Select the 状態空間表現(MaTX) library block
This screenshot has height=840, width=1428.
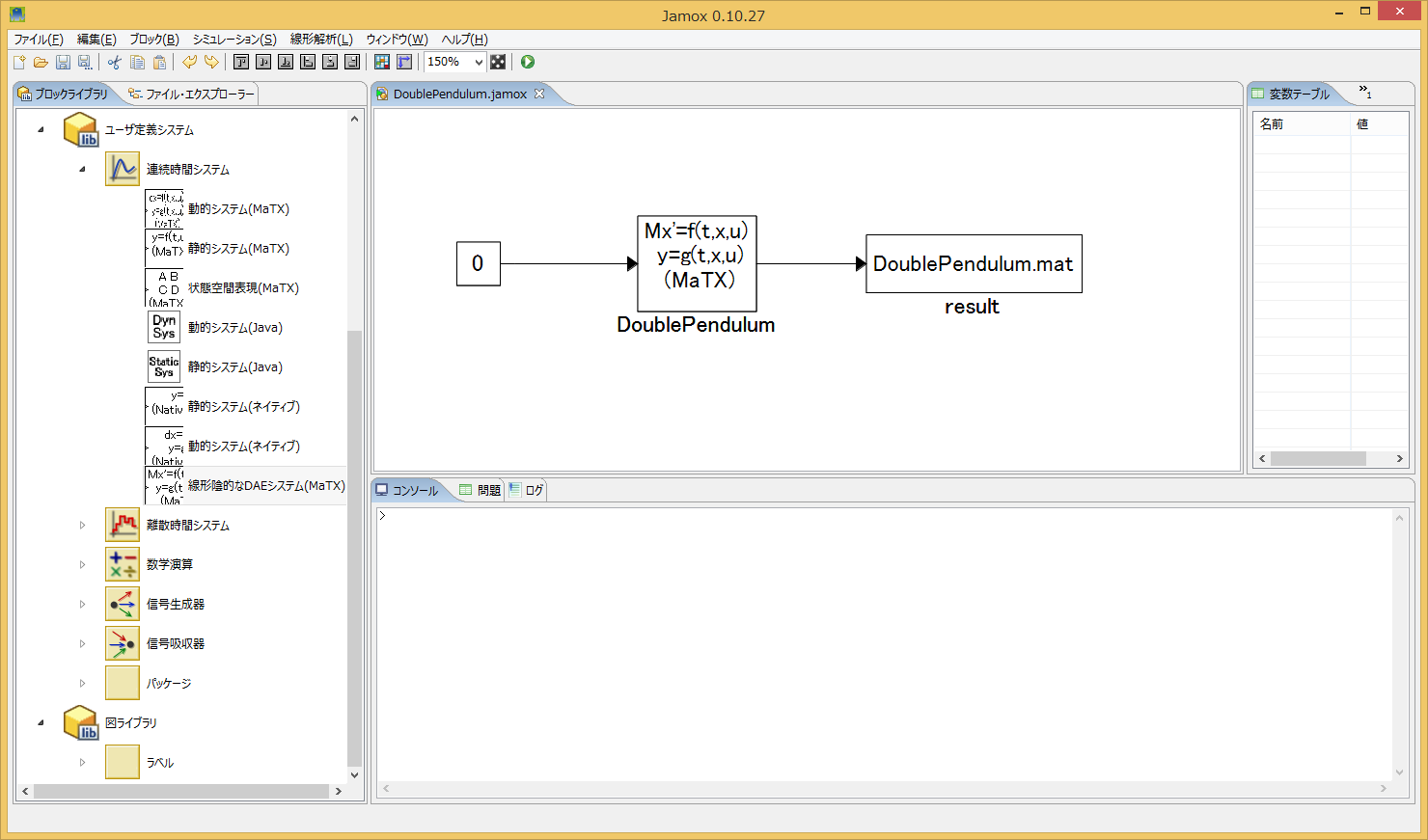[243, 288]
